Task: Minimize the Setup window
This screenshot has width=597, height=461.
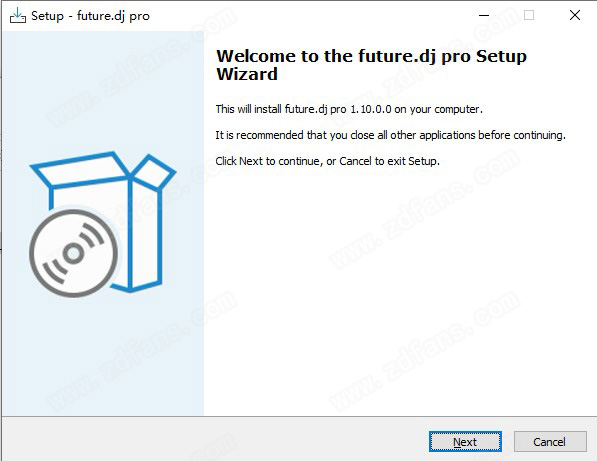Action: click(484, 16)
